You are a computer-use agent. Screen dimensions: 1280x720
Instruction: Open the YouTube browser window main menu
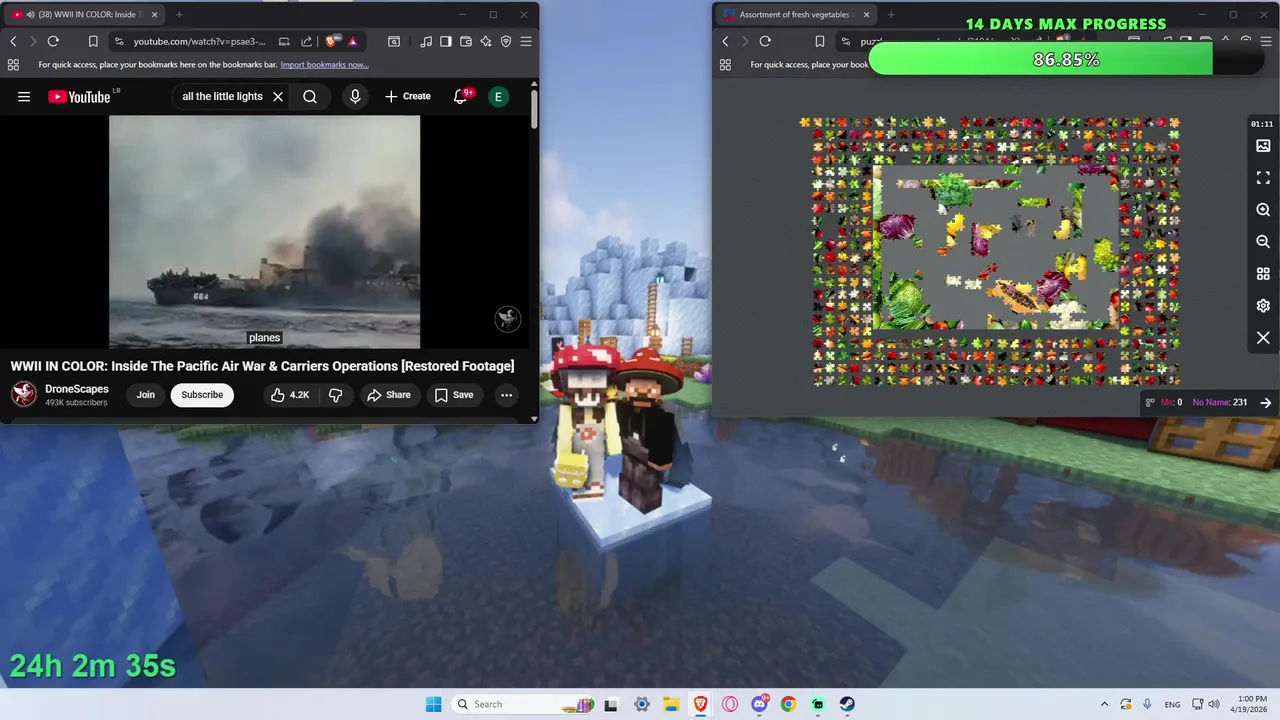coord(526,41)
